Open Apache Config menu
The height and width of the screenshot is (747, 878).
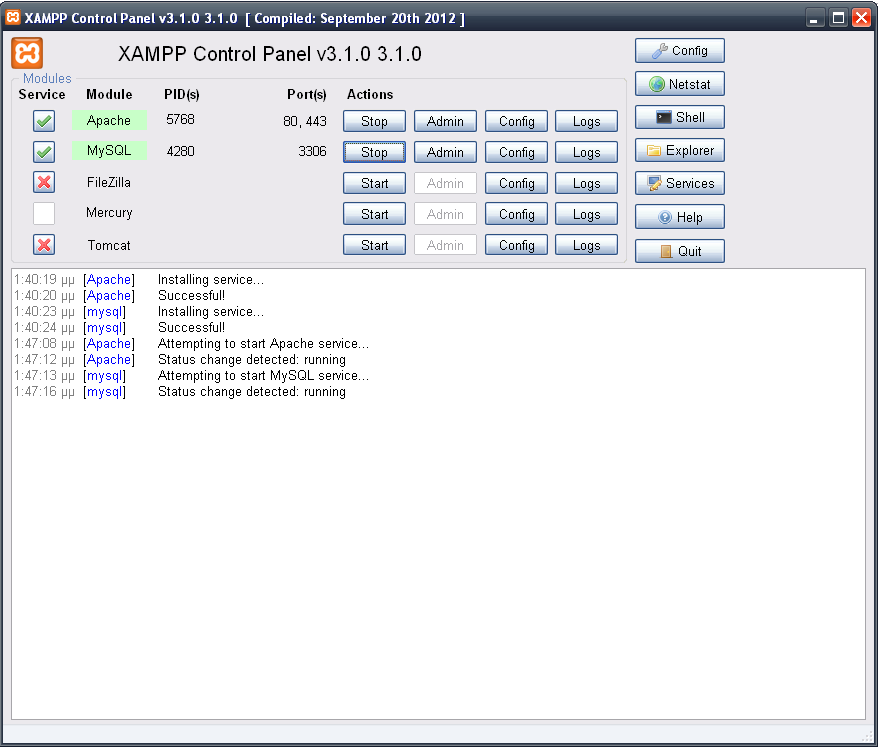click(516, 121)
